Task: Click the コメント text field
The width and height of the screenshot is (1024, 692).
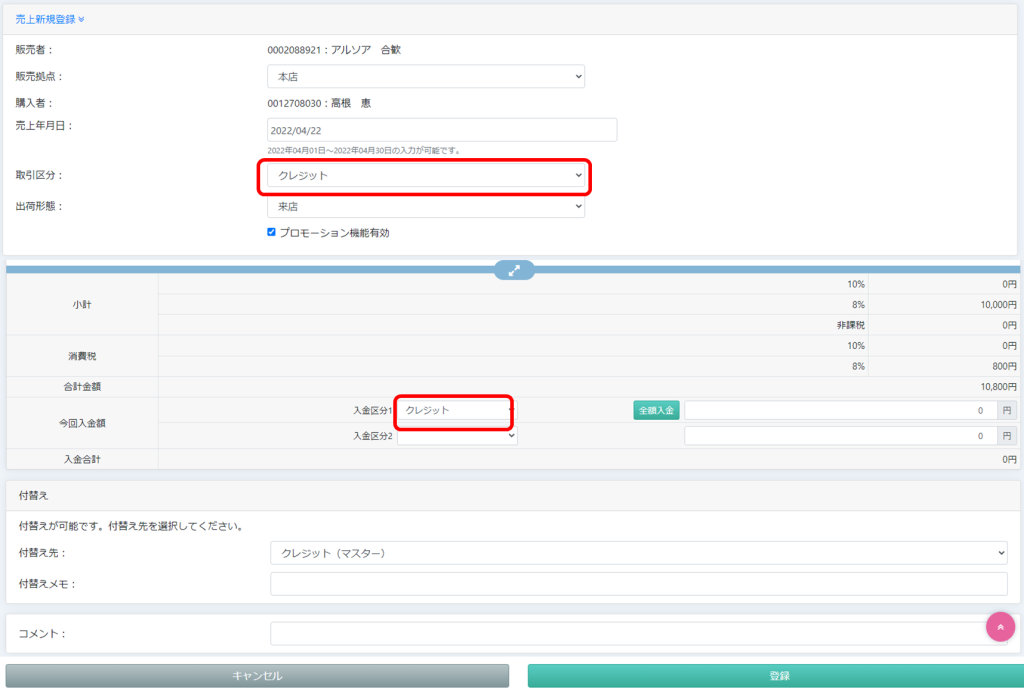Action: [625, 633]
